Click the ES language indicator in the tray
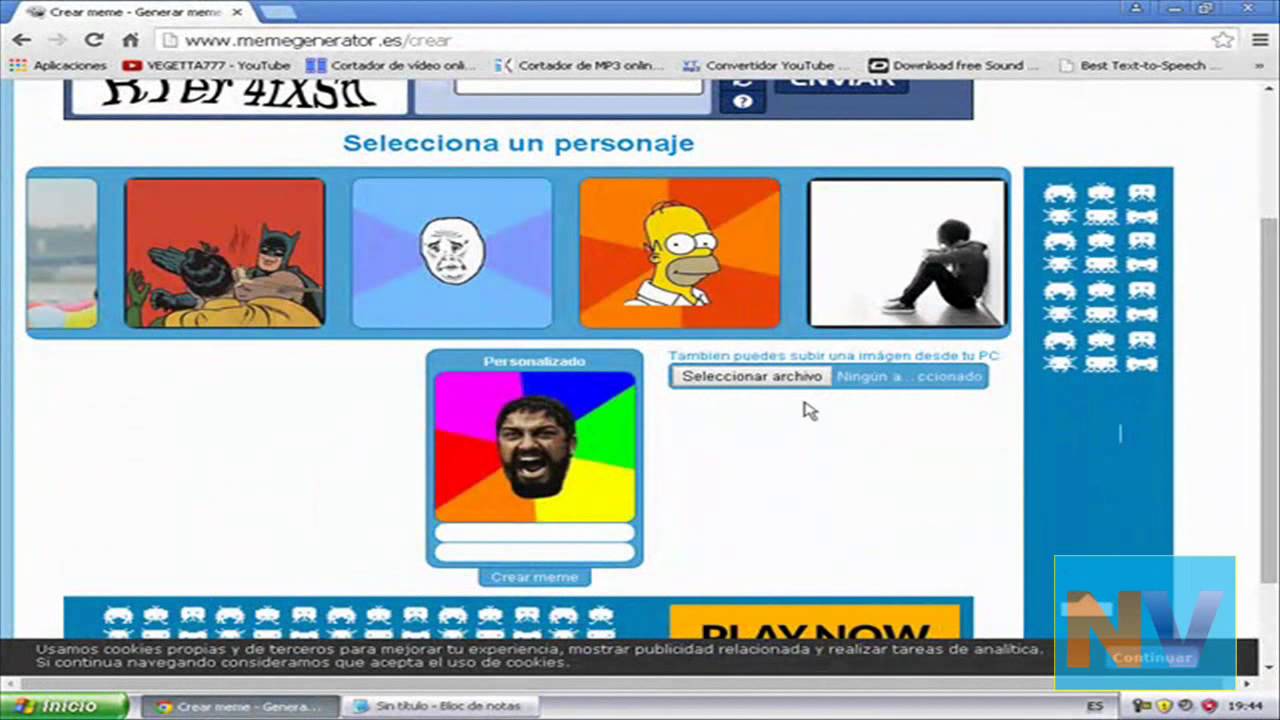The image size is (1280, 720). pyautogui.click(x=1095, y=706)
